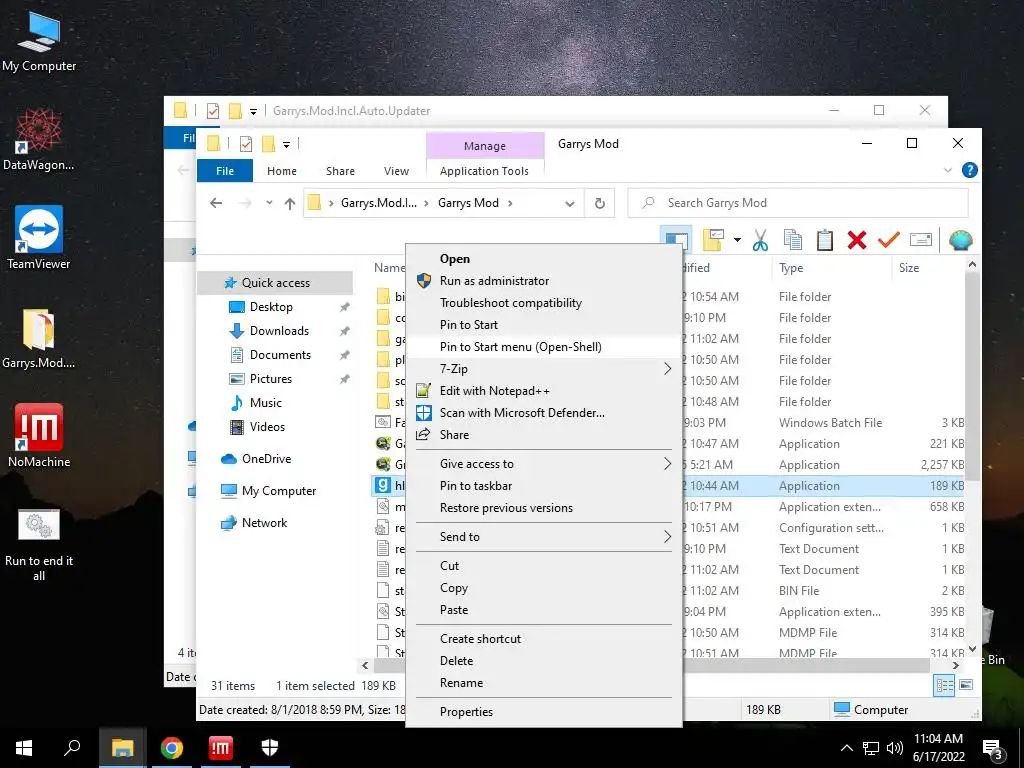
Task: Switch to Details view icon in status bar
Action: [x=944, y=685]
